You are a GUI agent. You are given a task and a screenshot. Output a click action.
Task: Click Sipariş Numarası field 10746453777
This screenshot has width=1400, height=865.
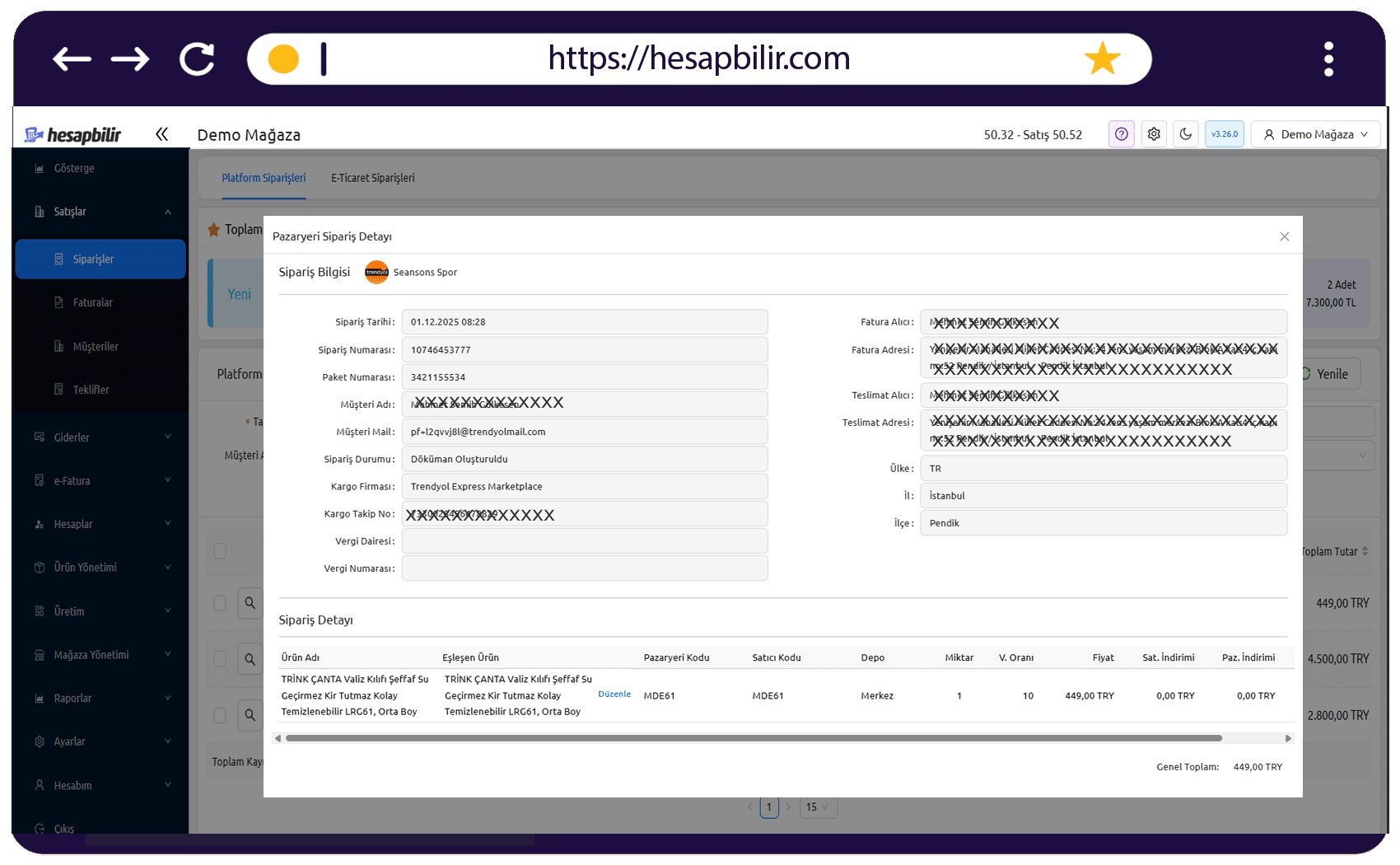click(x=585, y=350)
